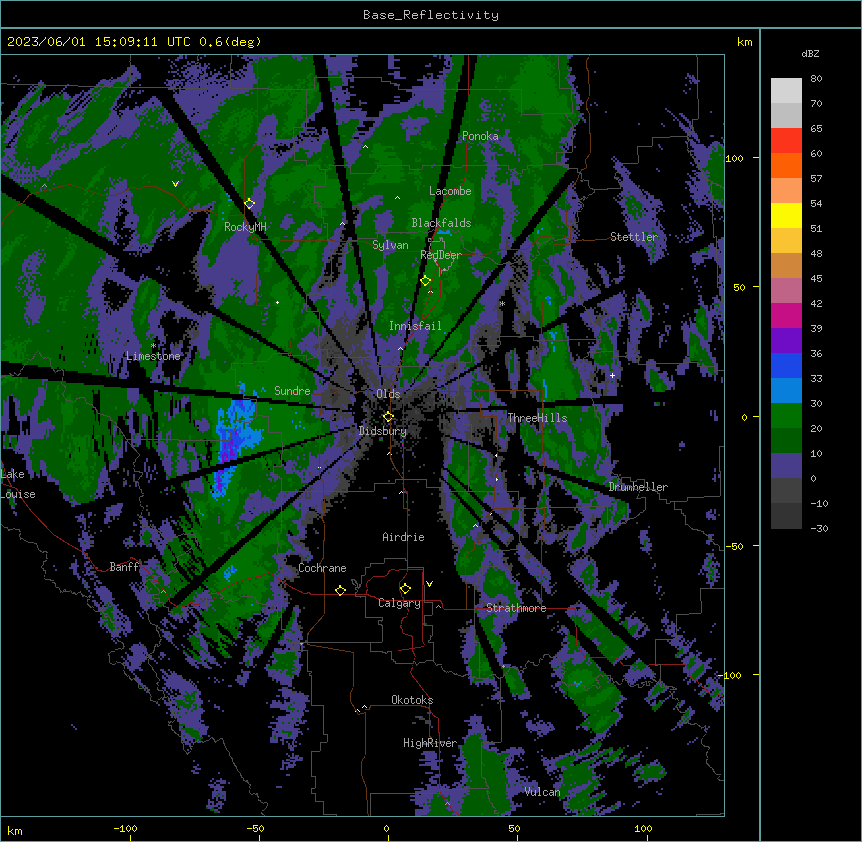Click the Okotoks label
Image resolution: width=862 pixels, height=842 pixels.
[x=412, y=700]
